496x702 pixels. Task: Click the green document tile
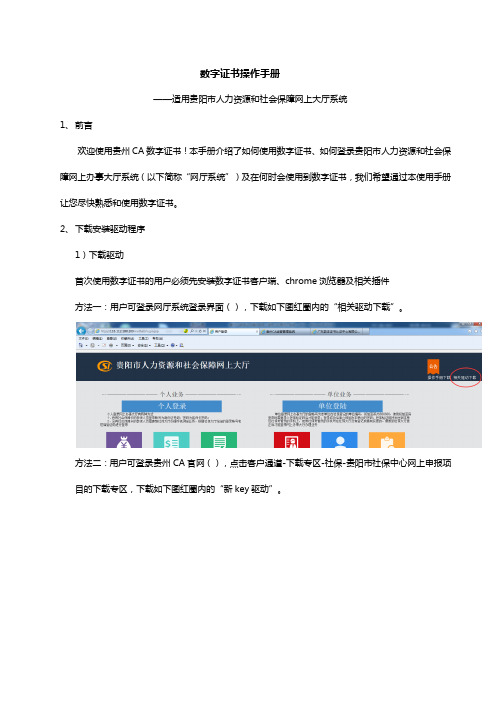(x=219, y=440)
